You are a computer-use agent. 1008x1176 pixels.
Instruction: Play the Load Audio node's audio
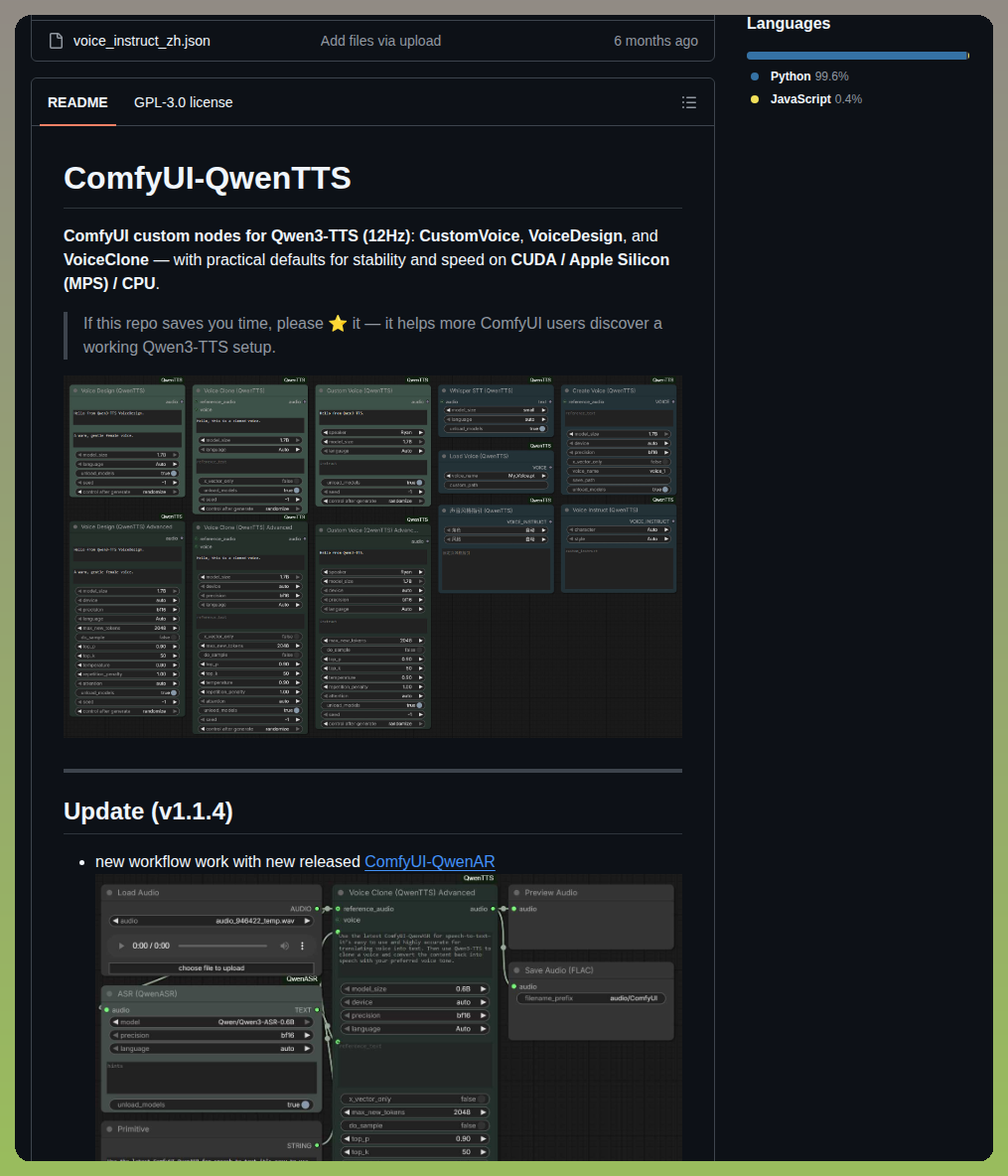(x=121, y=946)
